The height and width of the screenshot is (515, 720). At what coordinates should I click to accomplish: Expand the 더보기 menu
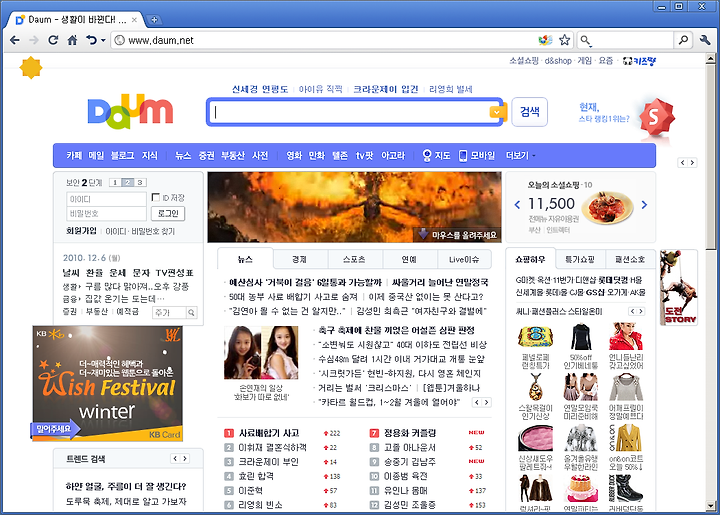point(520,156)
